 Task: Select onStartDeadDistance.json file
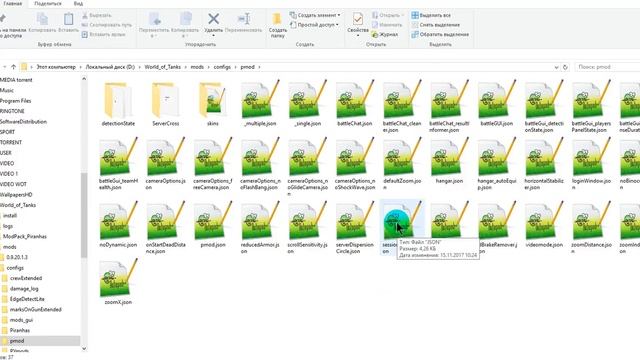tap(165, 228)
